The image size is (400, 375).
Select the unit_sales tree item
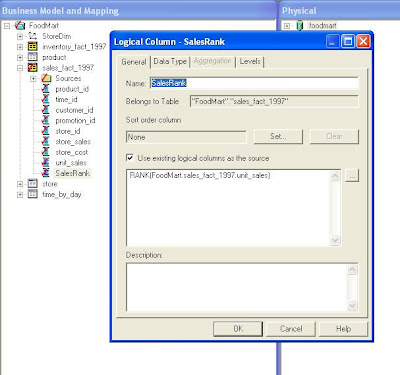[71, 163]
